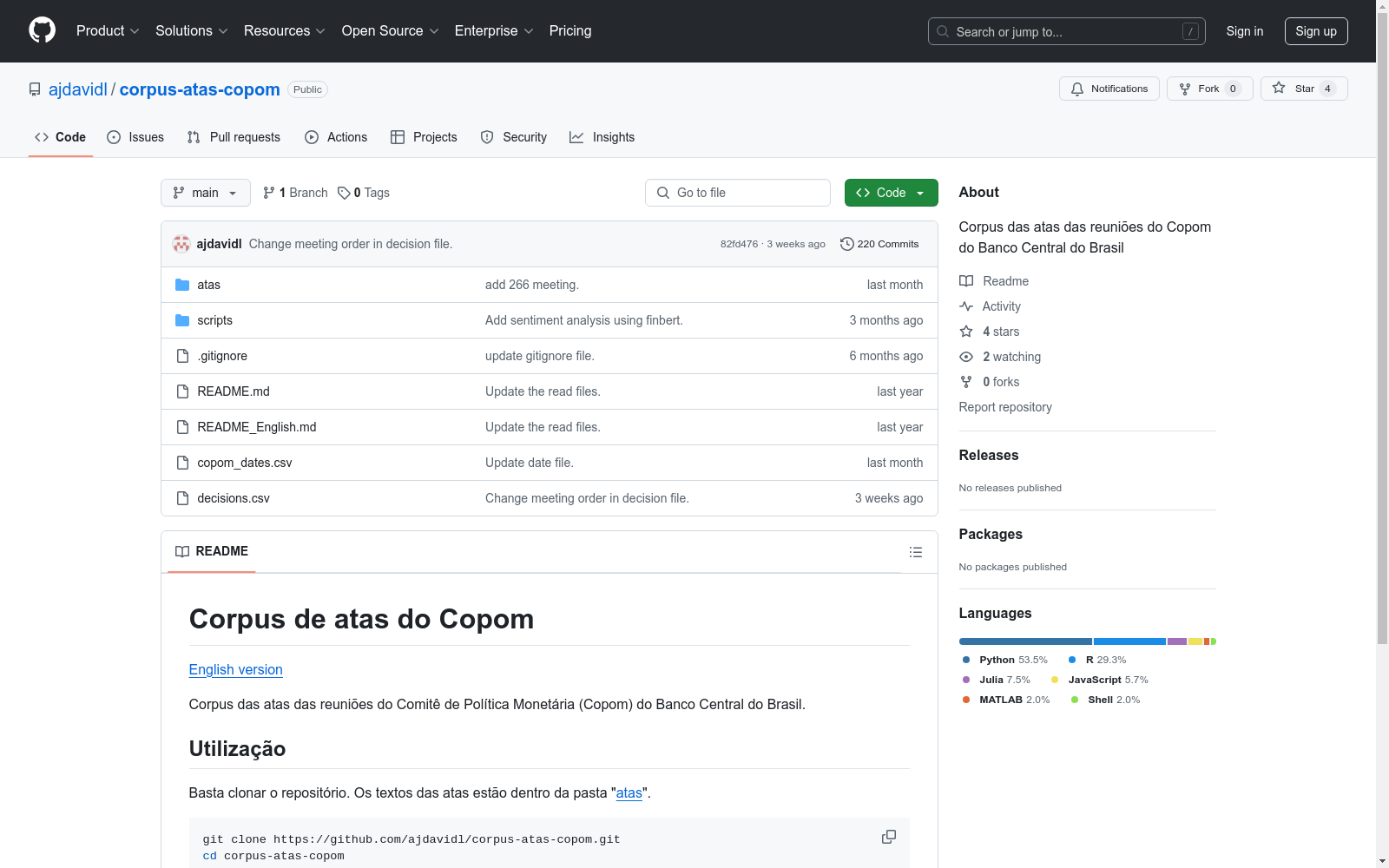Screen dimensions: 1389x868
Task: Click the star icon on Star button
Action: [x=1279, y=89]
